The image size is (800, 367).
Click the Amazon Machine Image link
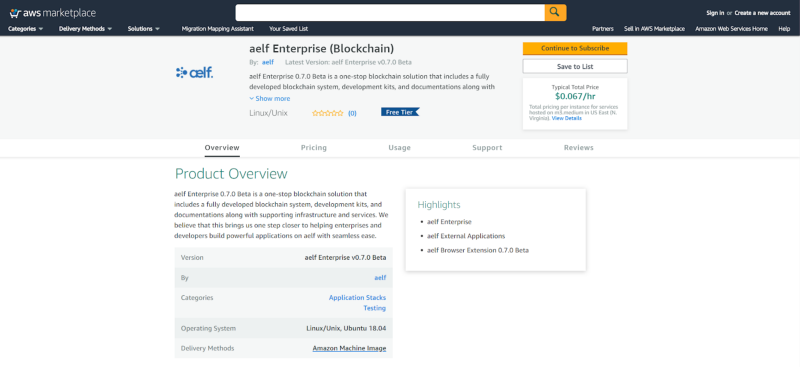349,348
